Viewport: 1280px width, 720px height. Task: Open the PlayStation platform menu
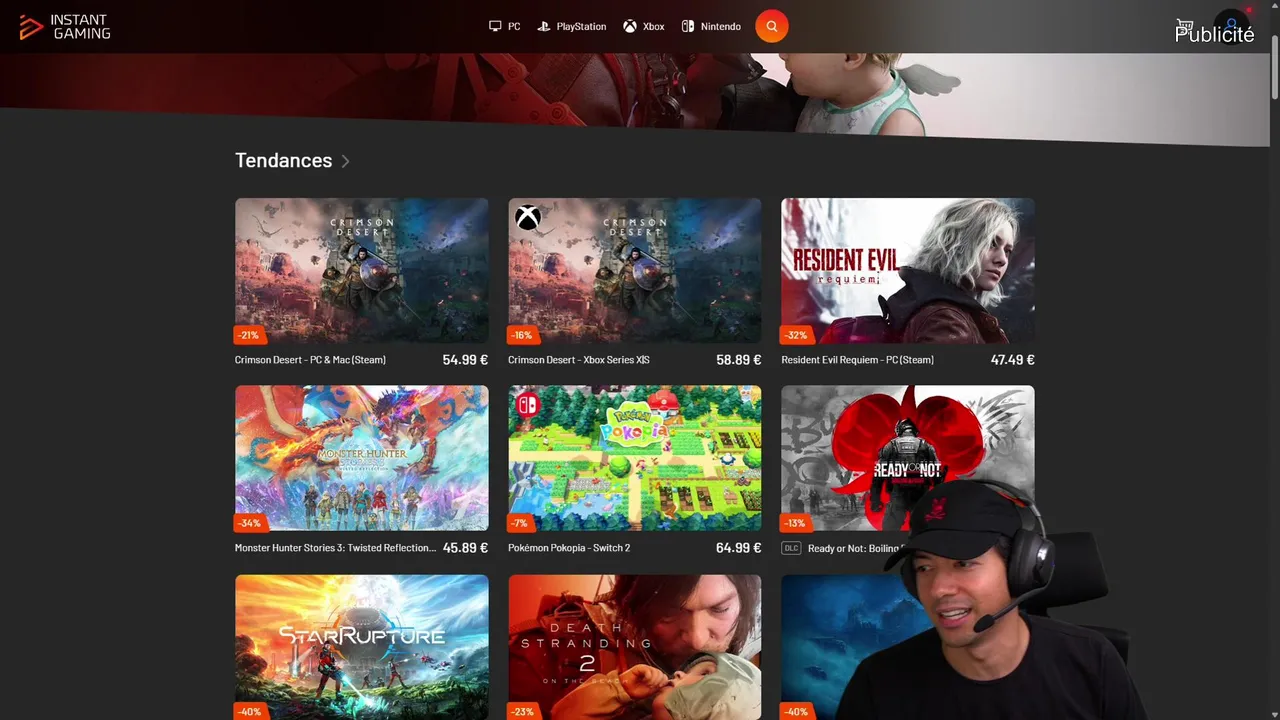pos(572,26)
